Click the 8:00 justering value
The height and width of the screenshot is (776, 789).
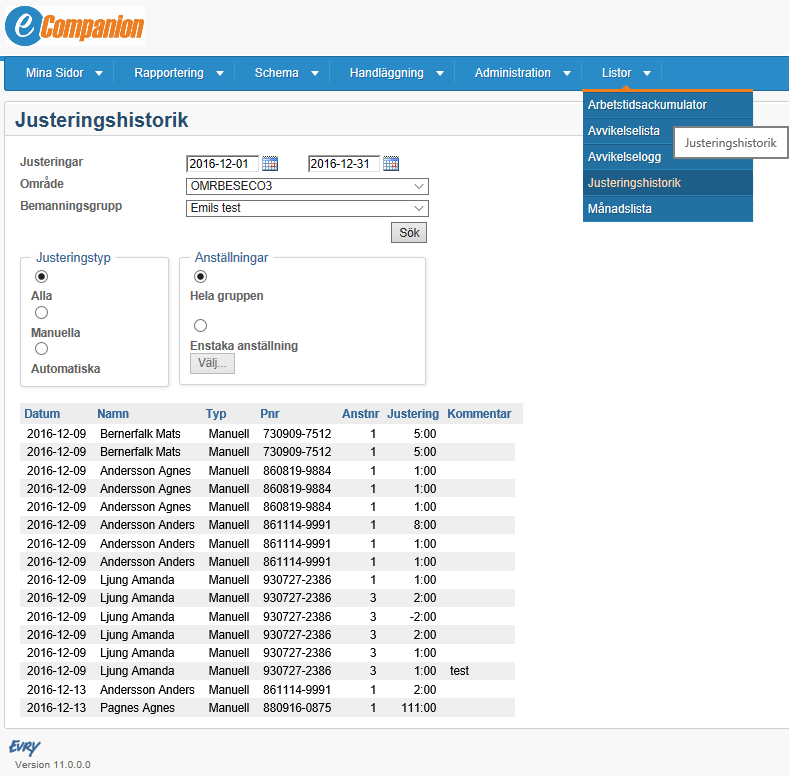click(425, 525)
